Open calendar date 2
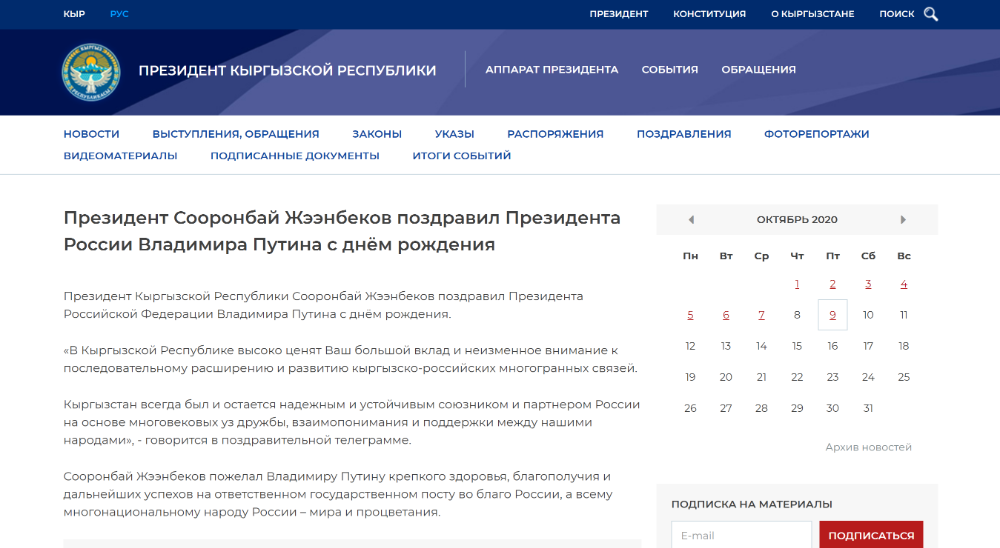The height and width of the screenshot is (548, 1000). 832,284
